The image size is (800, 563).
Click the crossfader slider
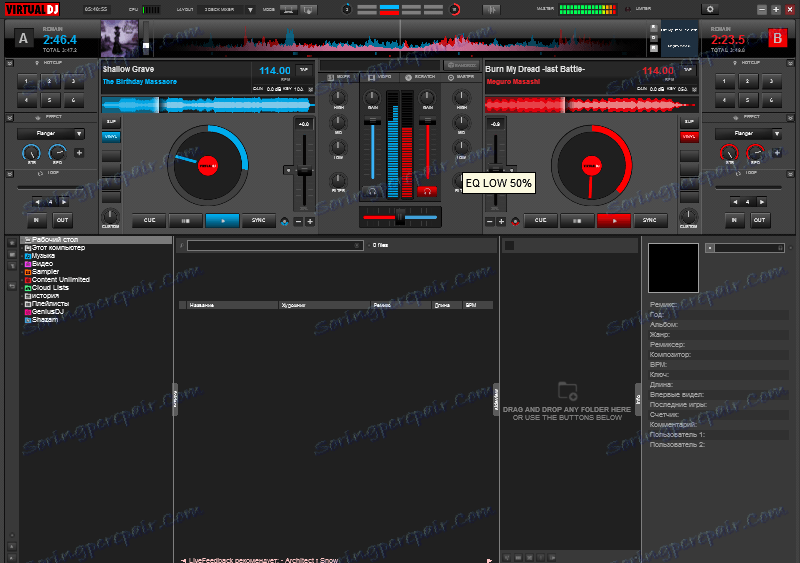[x=400, y=216]
